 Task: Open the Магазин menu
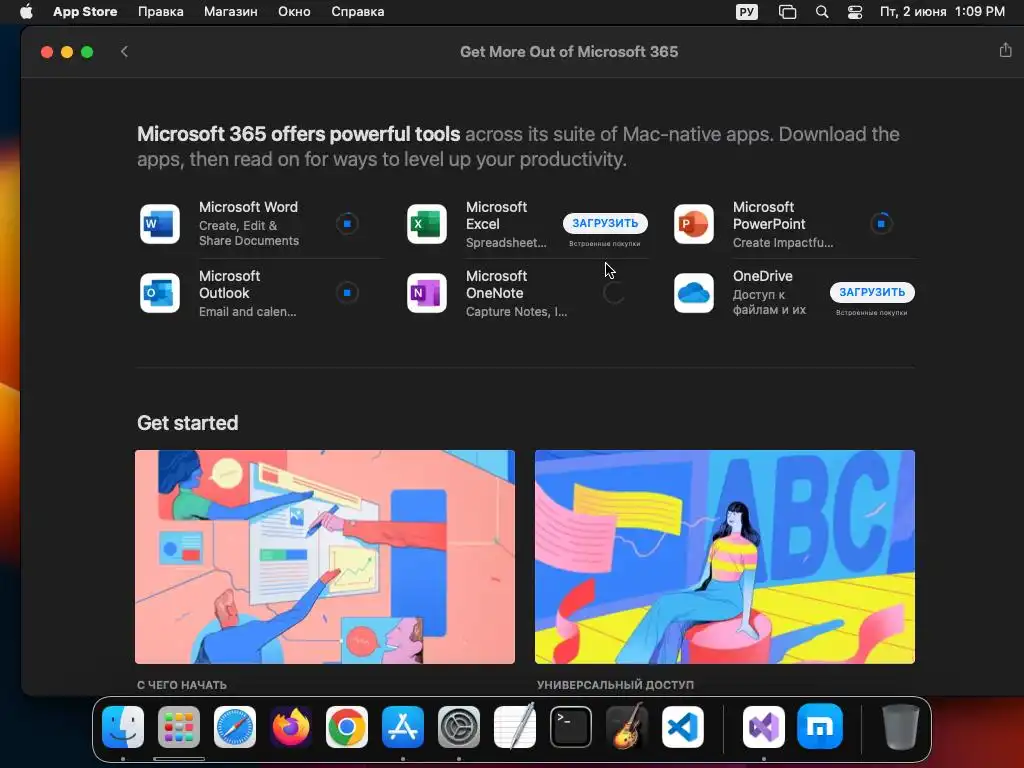[231, 12]
